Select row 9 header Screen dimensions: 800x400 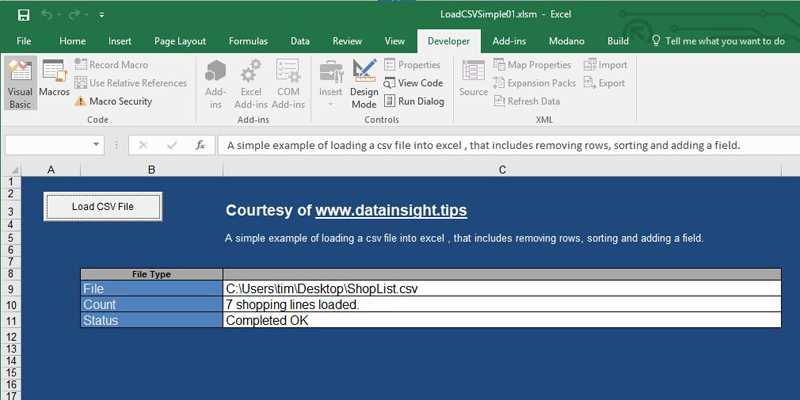(x=11, y=289)
